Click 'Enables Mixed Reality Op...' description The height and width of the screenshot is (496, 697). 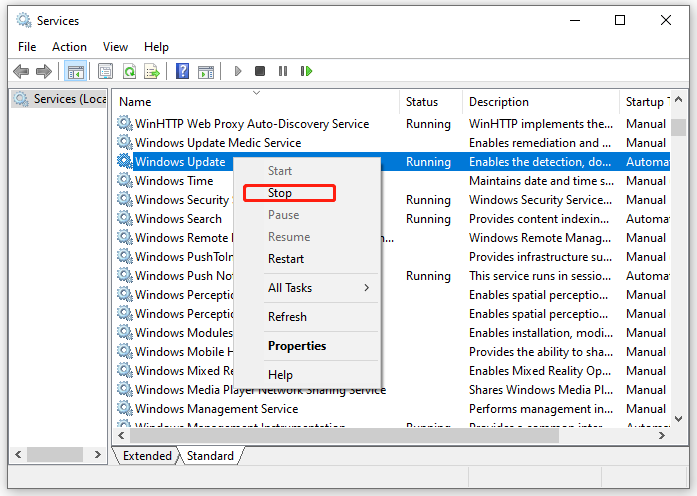point(540,371)
